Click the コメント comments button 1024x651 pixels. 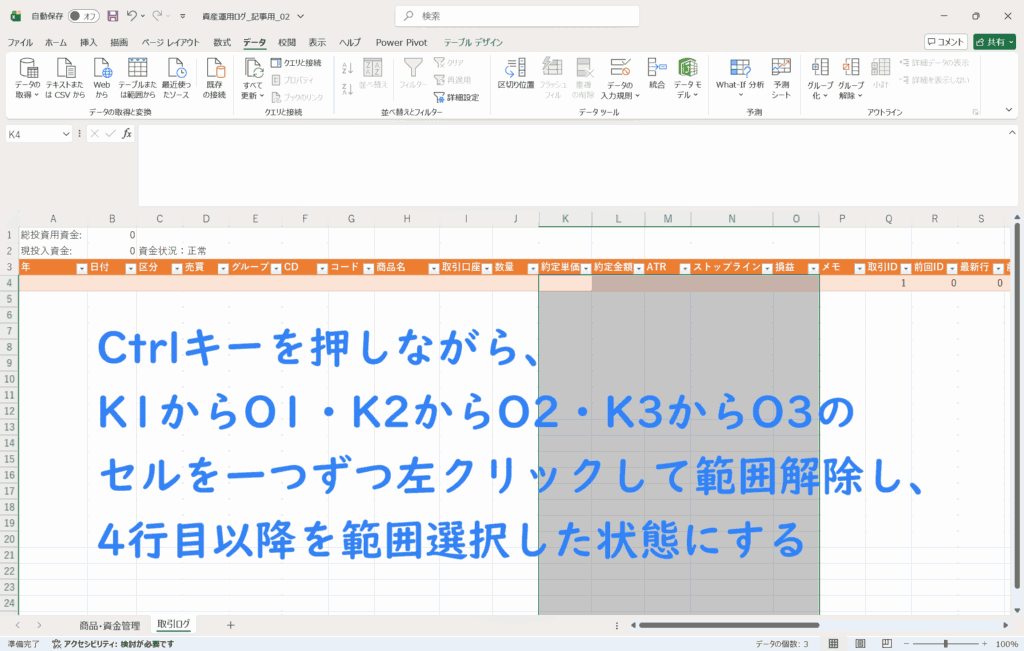(945, 42)
